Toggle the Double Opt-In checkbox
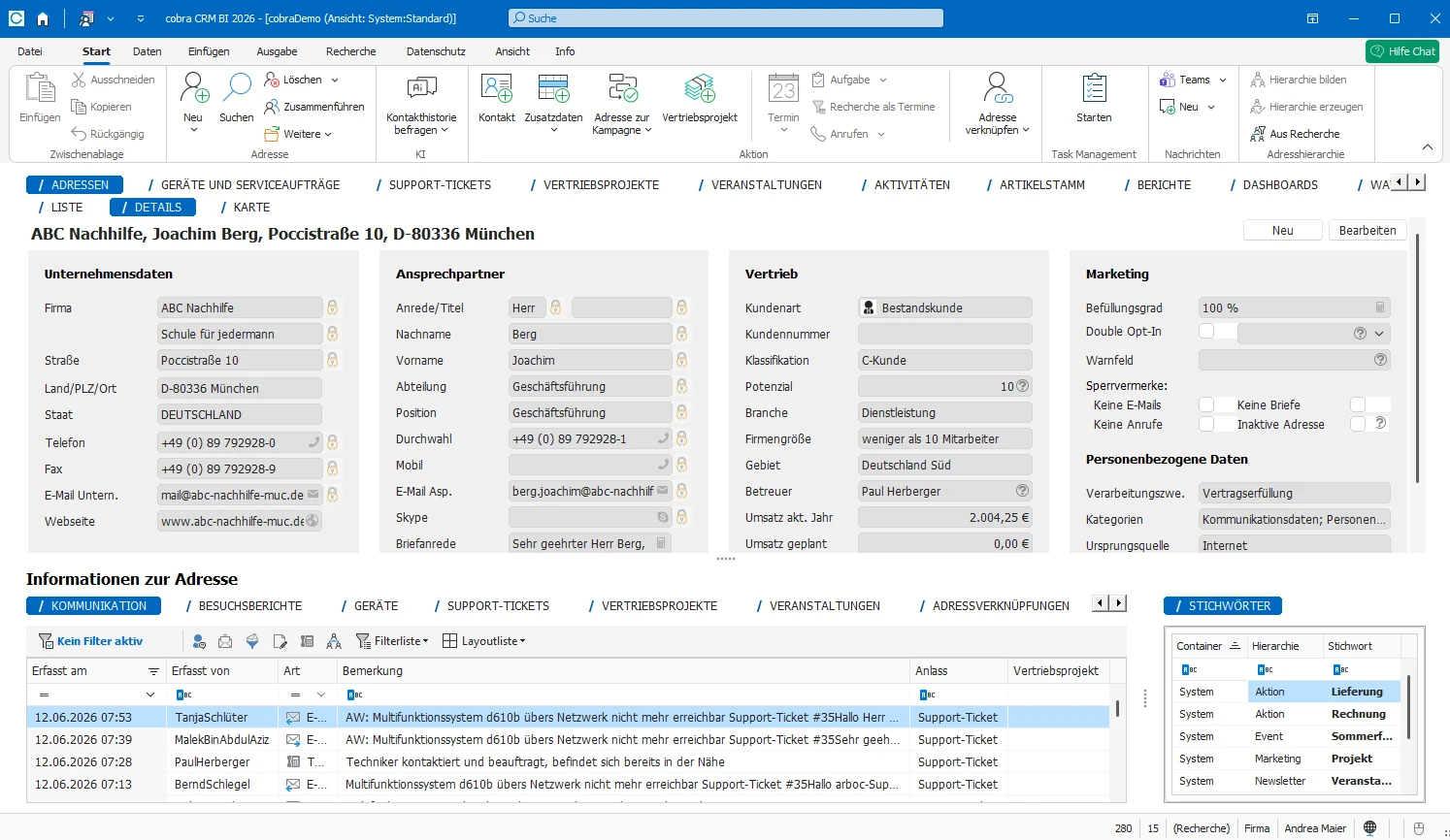The image size is (1450, 840). coord(1206,332)
